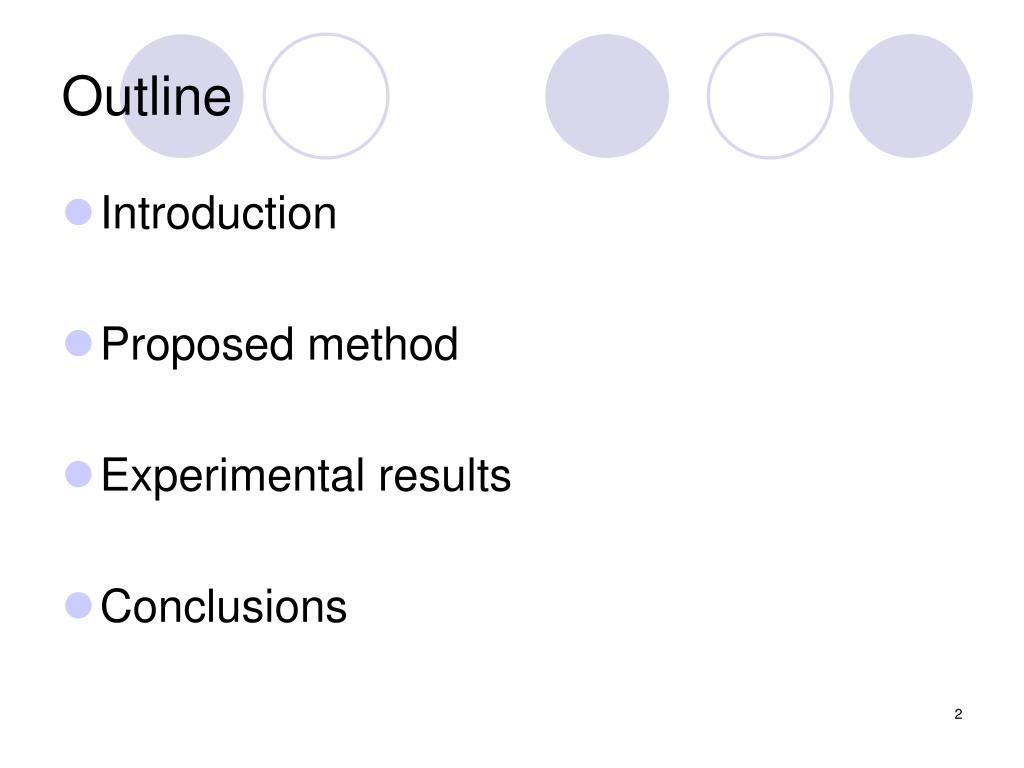Select the second hollow circle near the top right
Image resolution: width=1024 pixels, height=768 pixels.
coord(770,96)
